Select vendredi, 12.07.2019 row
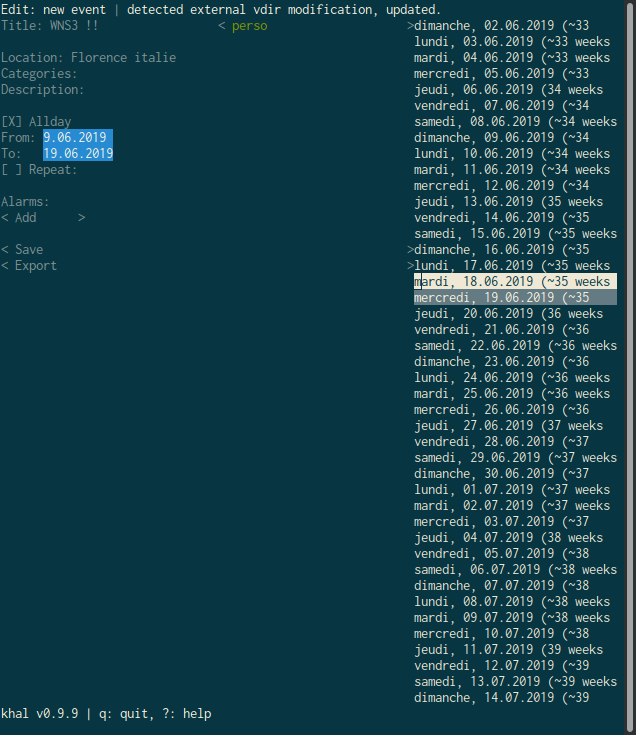 pyautogui.click(x=515, y=665)
